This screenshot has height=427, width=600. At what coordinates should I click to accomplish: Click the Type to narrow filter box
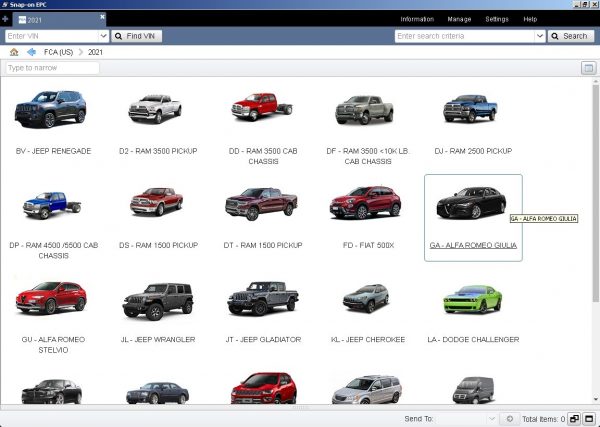pos(52,68)
